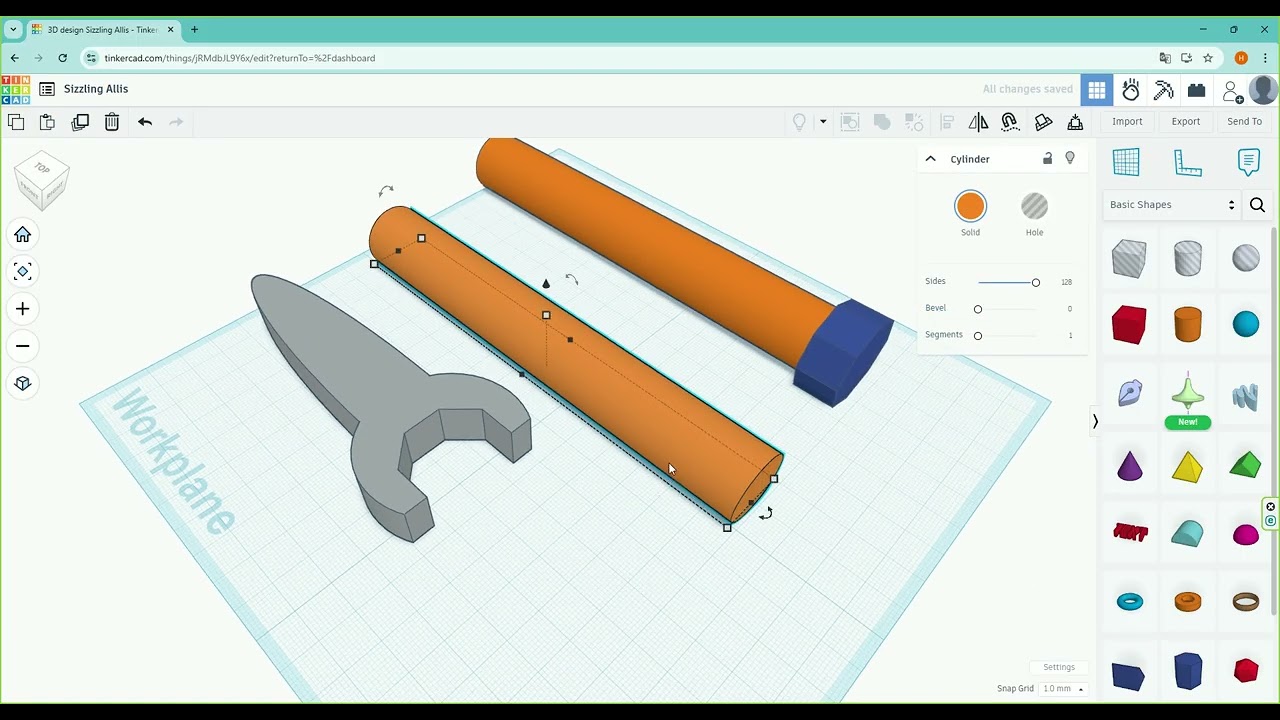Viewport: 1280px width, 720px height.
Task: Set the cylinder to Hole
Action: click(x=1034, y=207)
